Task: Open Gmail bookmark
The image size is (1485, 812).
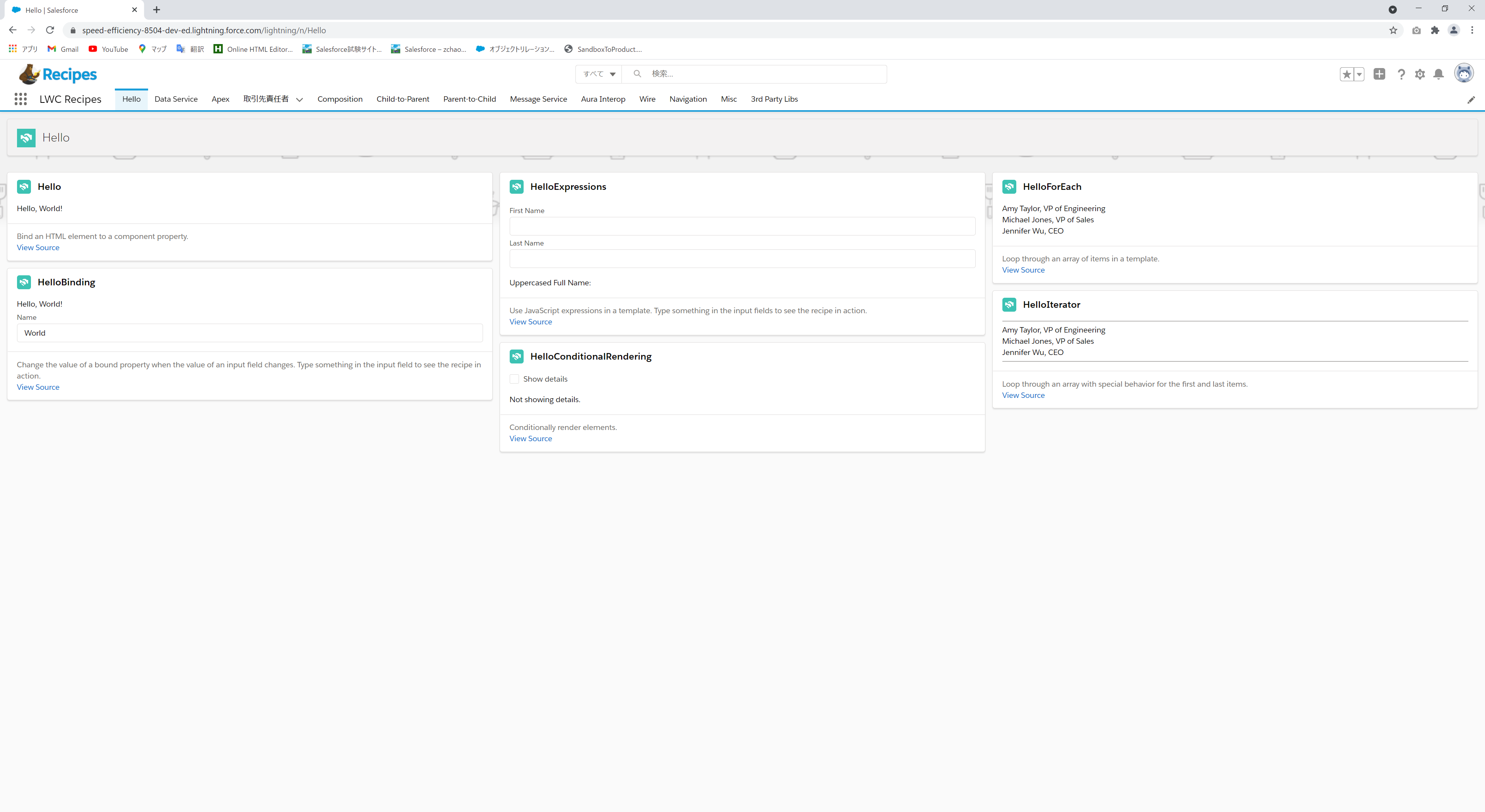Action: pos(63,49)
